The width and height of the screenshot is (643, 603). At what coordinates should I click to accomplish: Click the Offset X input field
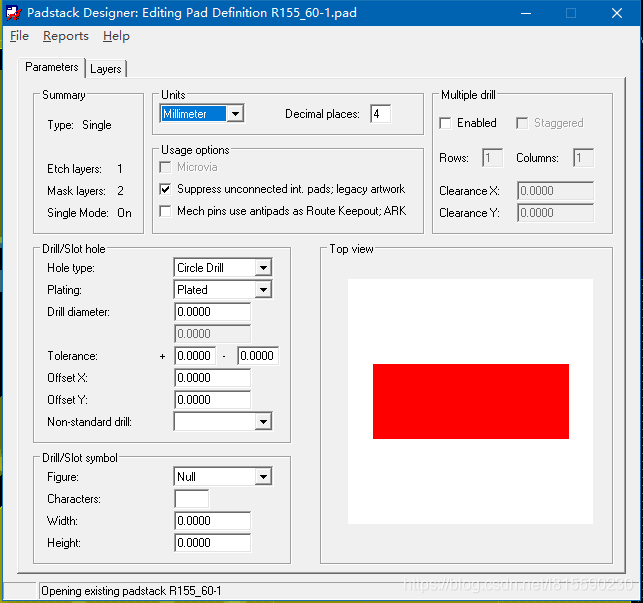pos(212,378)
